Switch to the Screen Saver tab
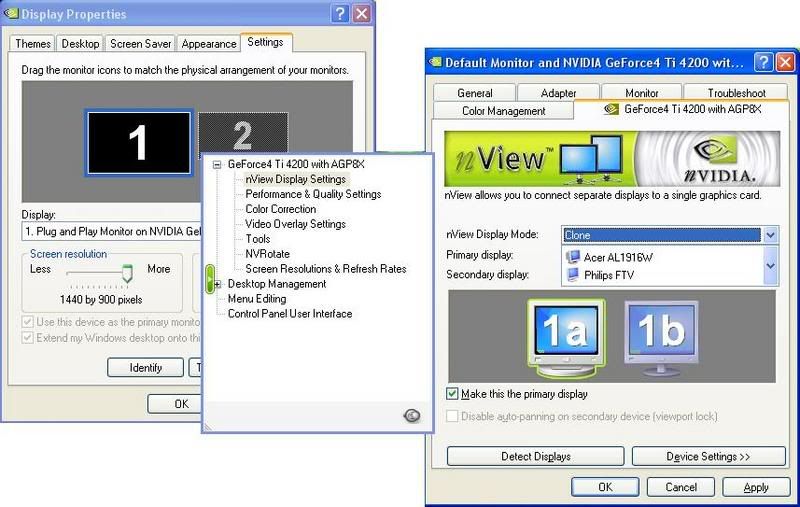800x507 pixels. (140, 43)
